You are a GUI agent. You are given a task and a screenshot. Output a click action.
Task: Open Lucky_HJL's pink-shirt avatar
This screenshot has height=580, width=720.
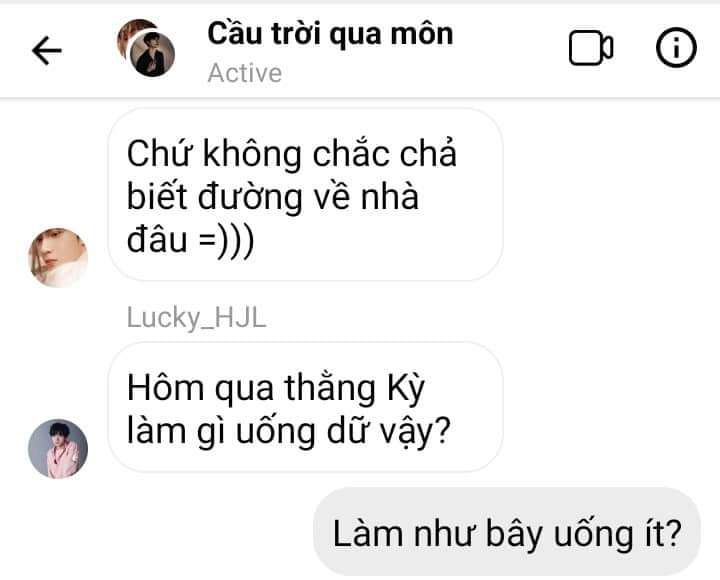58,449
